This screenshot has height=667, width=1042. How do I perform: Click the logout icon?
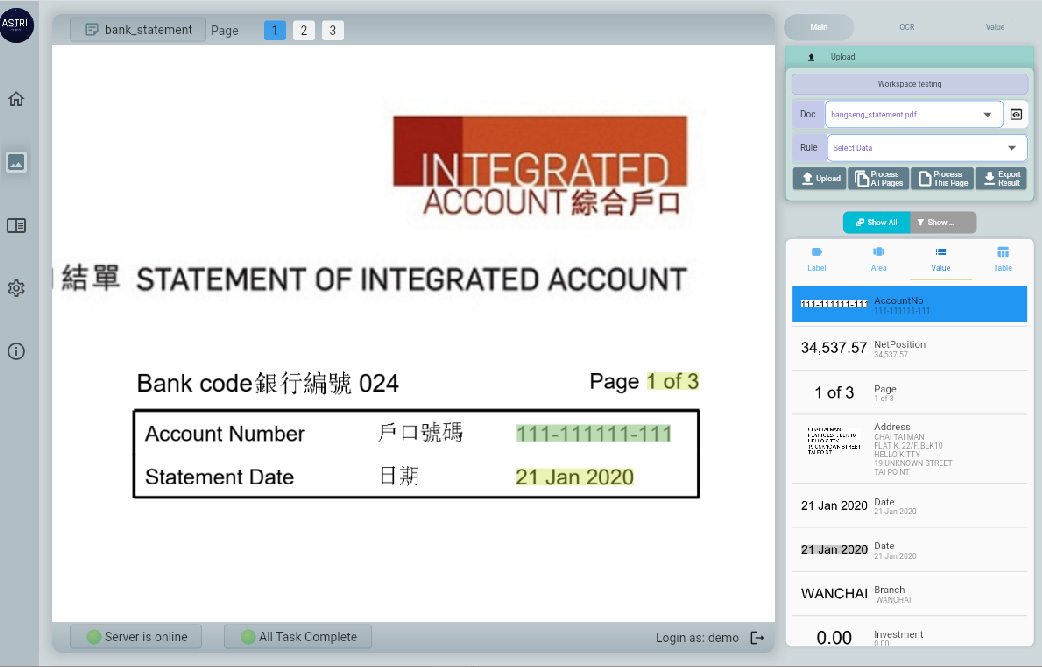(x=757, y=638)
